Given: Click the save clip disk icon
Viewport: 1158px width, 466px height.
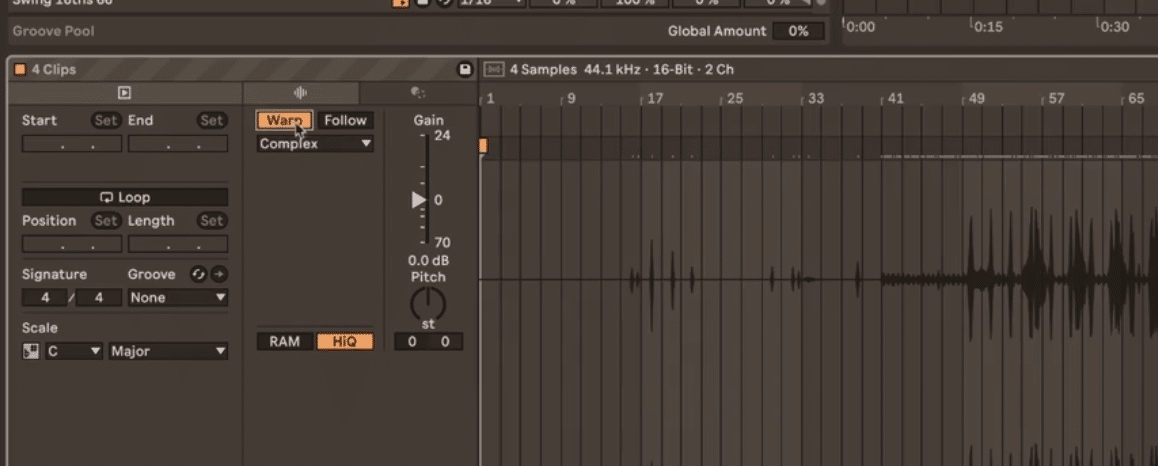Looking at the screenshot, I should tap(465, 69).
